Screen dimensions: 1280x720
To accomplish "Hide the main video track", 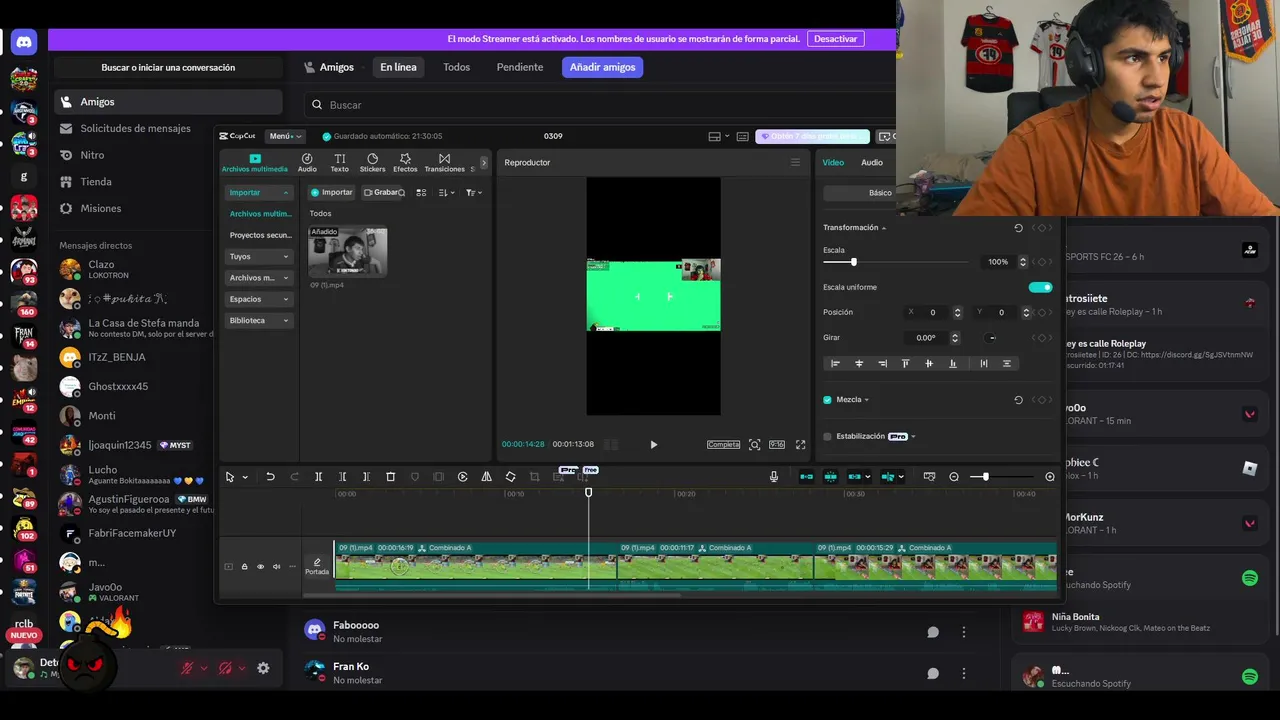I will [260, 567].
